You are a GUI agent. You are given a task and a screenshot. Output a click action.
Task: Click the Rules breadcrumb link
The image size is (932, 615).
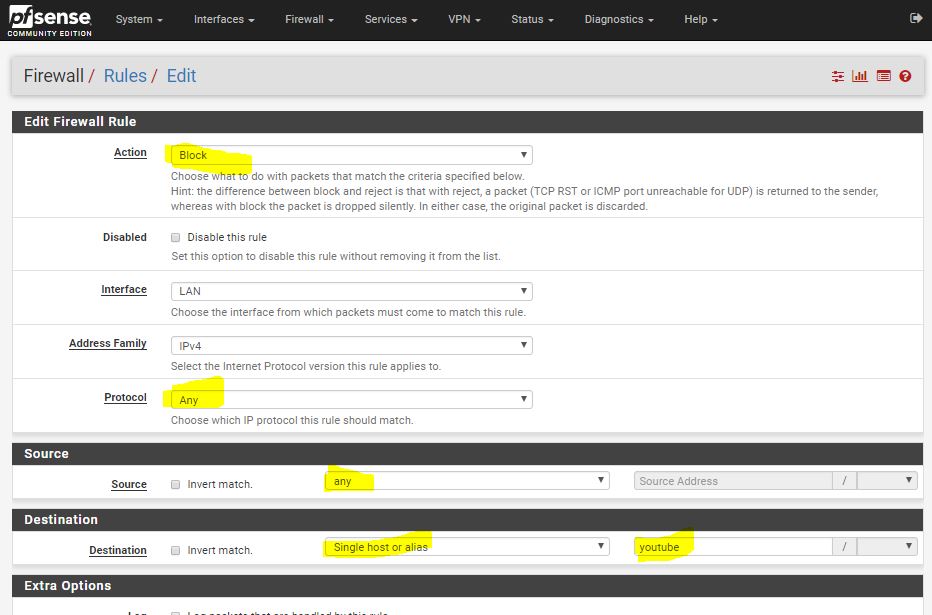tap(125, 76)
